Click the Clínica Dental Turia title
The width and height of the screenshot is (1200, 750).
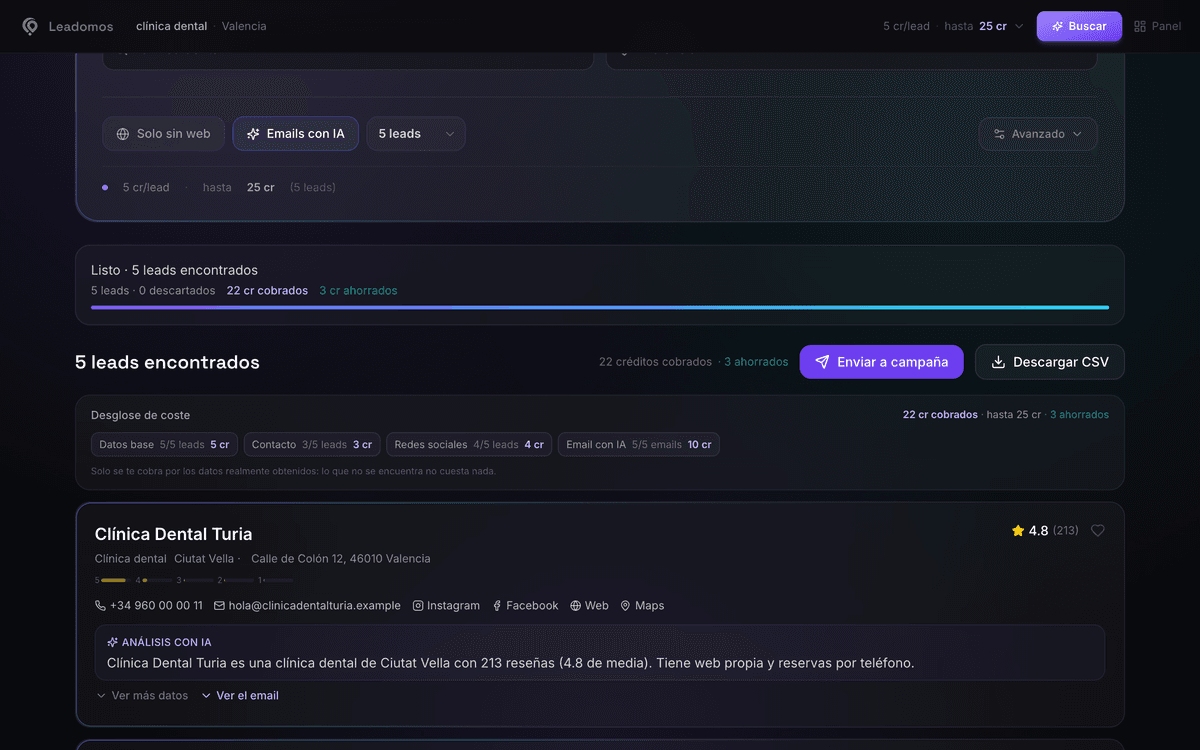(174, 534)
